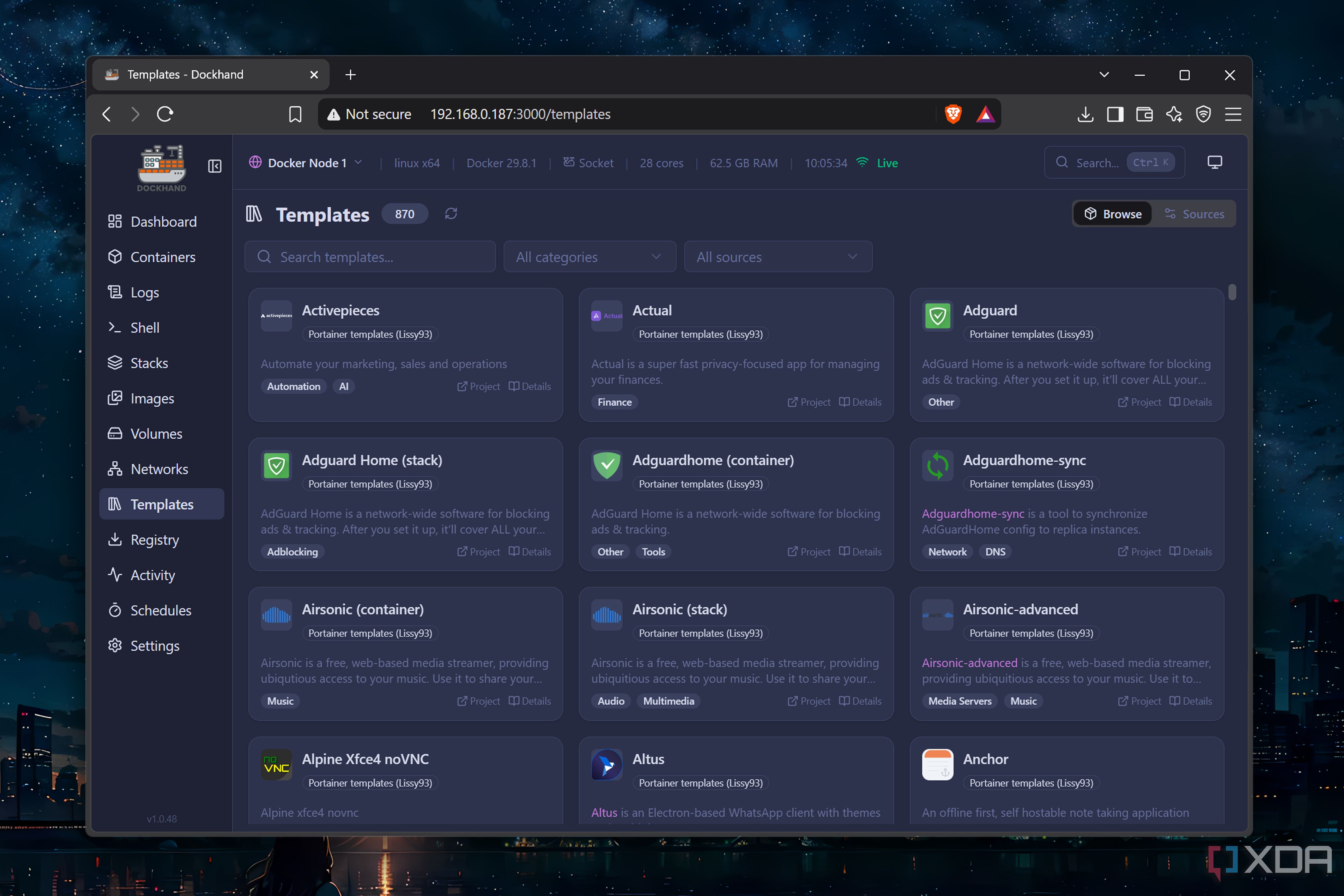Open the Brave Wallet icon

click(1144, 114)
